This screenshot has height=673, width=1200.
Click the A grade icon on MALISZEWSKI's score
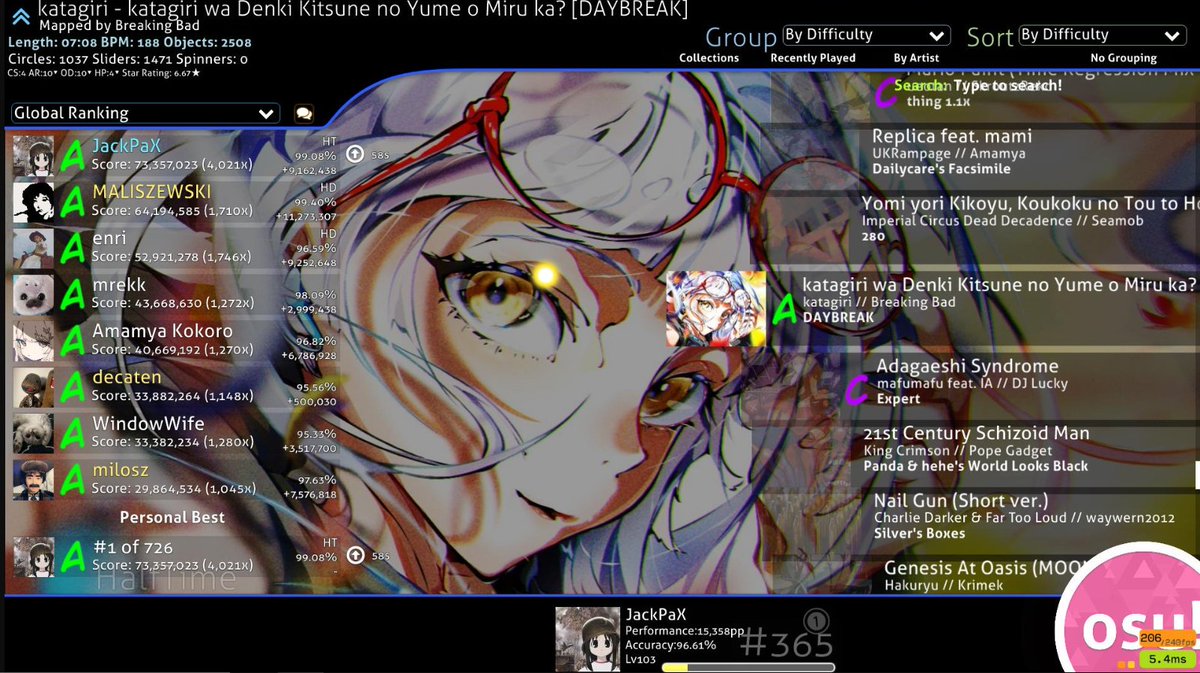click(x=73, y=203)
